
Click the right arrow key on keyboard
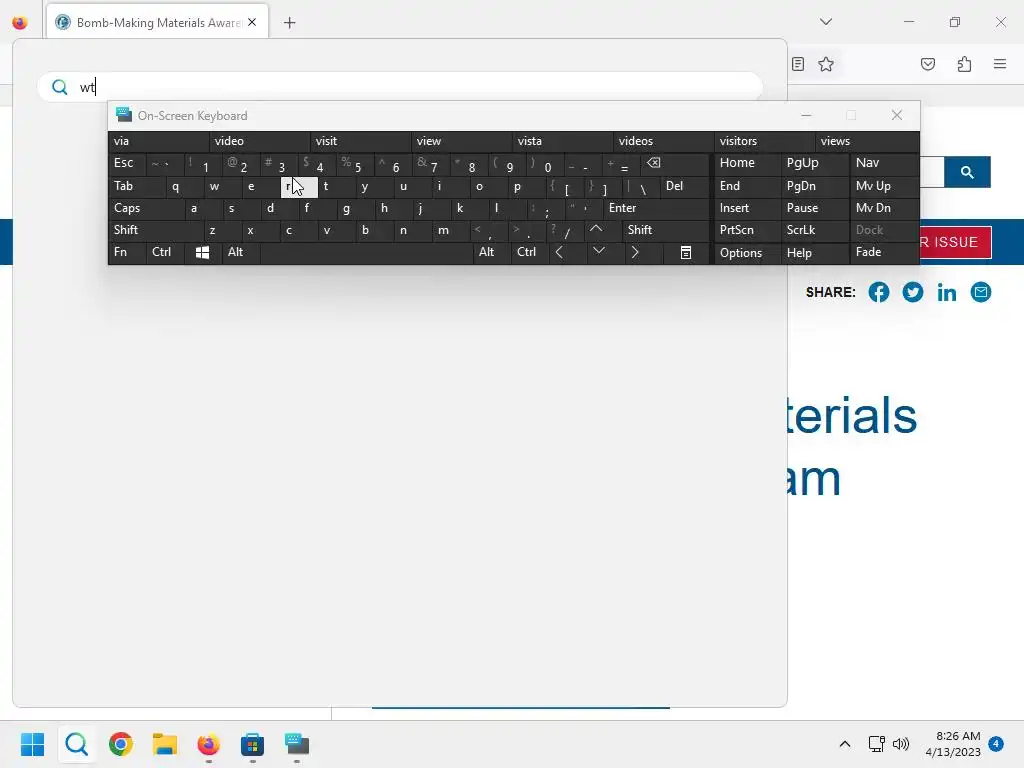635,253
